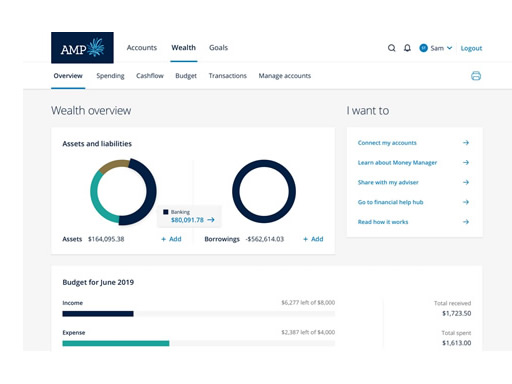Add a new asset with + Add
The height and width of the screenshot is (384, 512).
[171, 239]
